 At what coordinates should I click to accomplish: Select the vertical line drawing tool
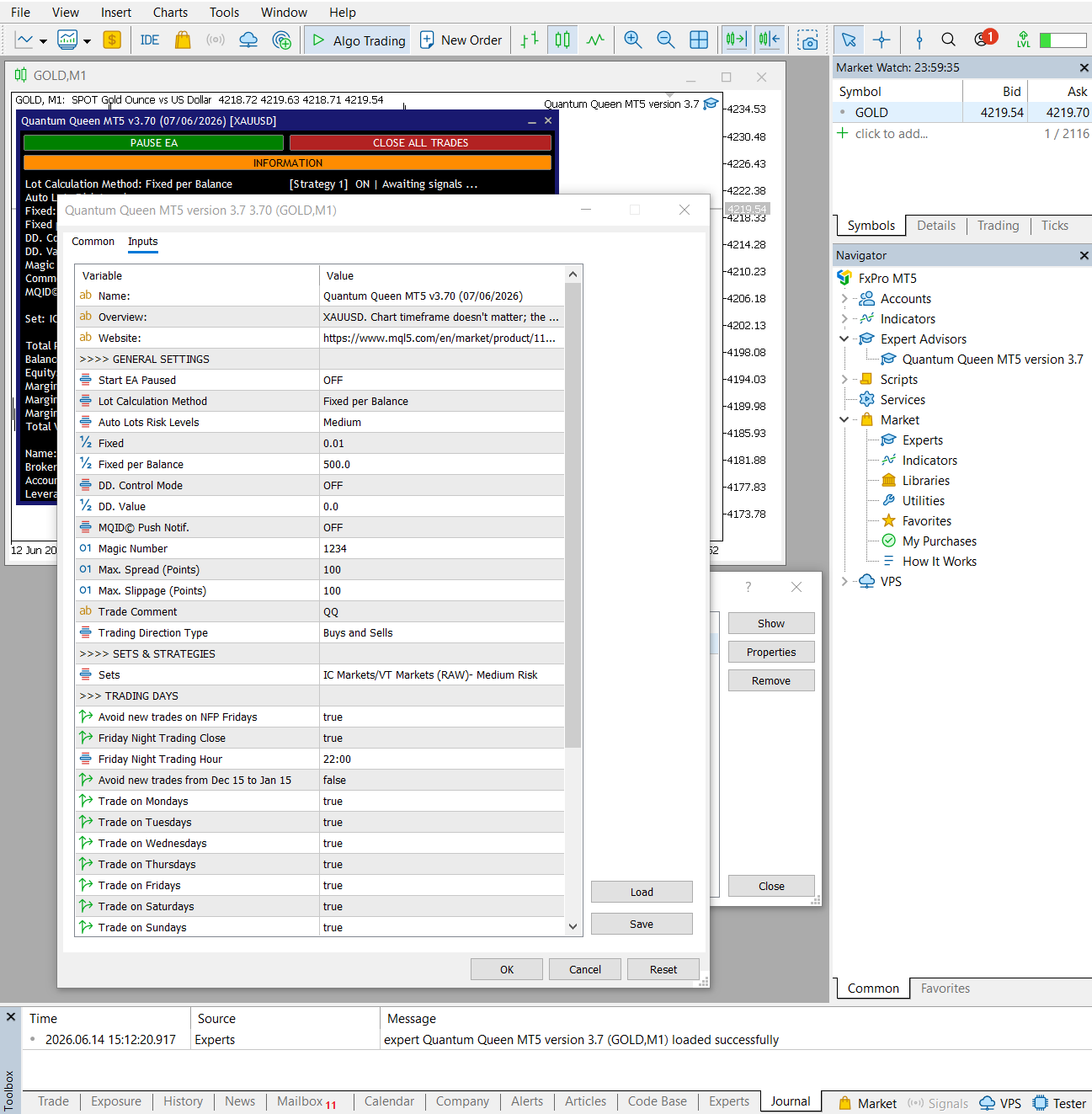click(x=919, y=40)
